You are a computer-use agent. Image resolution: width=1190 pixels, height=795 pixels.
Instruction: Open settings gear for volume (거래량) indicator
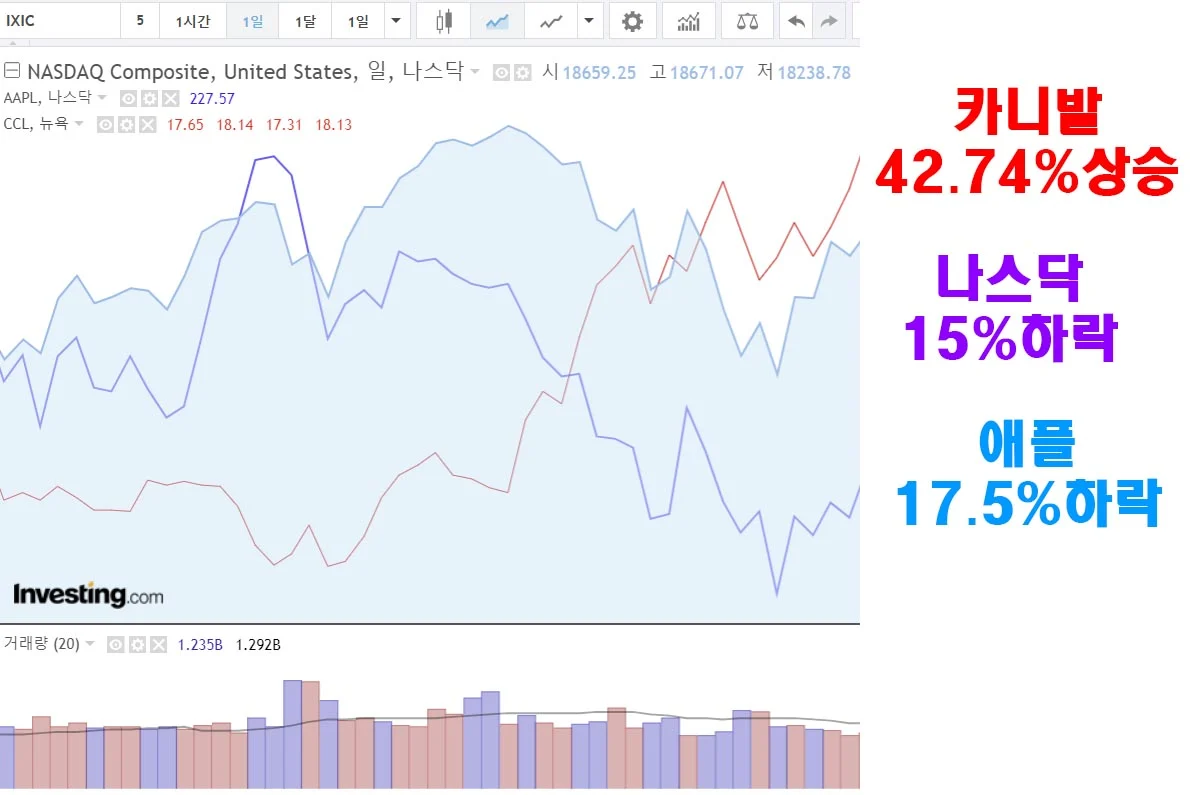pyautogui.click(x=137, y=645)
